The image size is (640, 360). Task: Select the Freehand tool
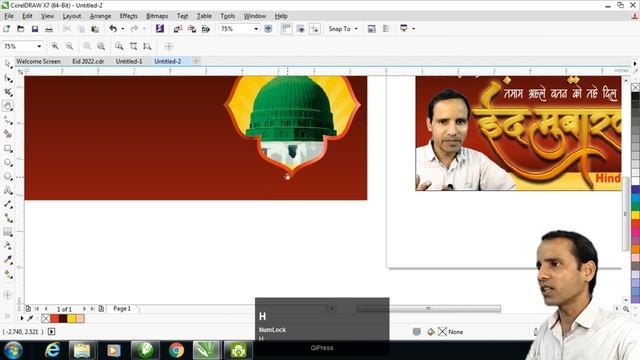pos(8,120)
